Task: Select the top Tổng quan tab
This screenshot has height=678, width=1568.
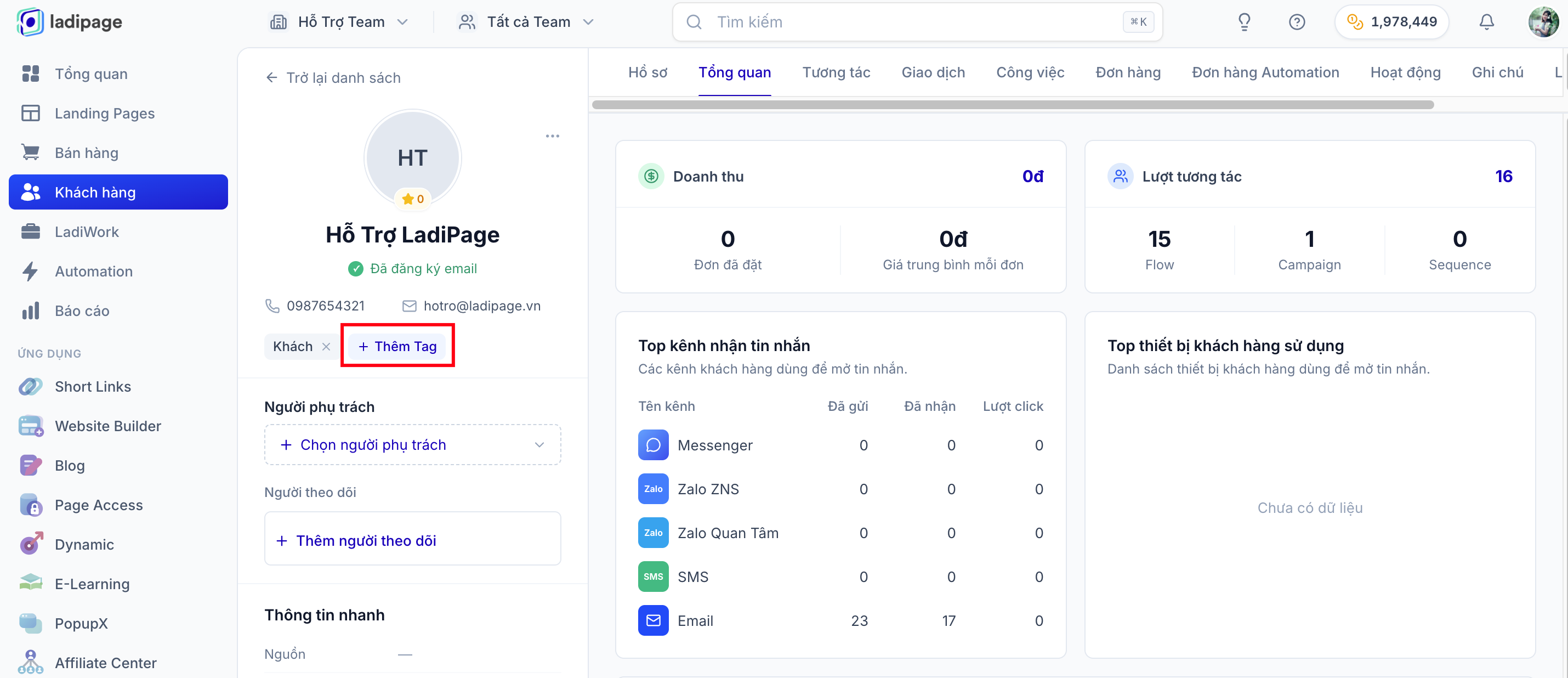Action: click(735, 72)
